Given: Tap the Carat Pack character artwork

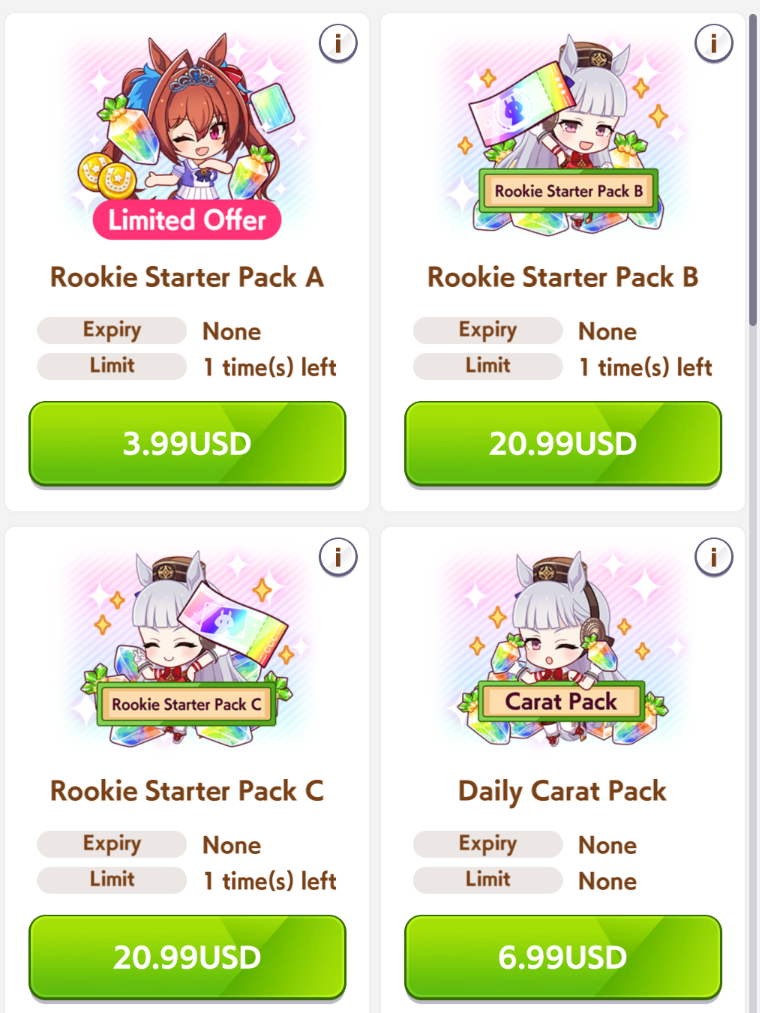Looking at the screenshot, I should pos(563,649).
